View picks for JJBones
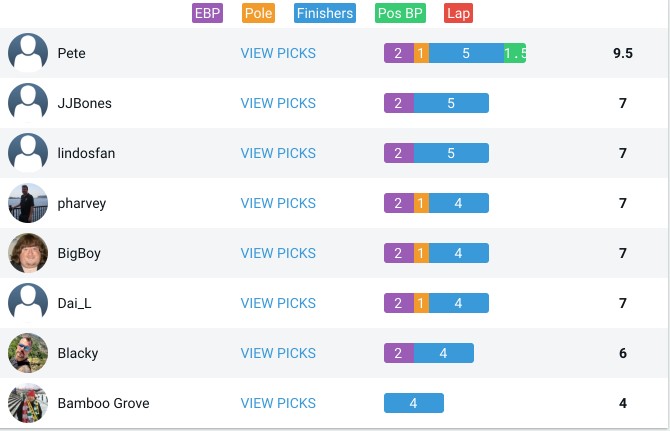Image resolution: width=670 pixels, height=431 pixels. tap(278, 103)
